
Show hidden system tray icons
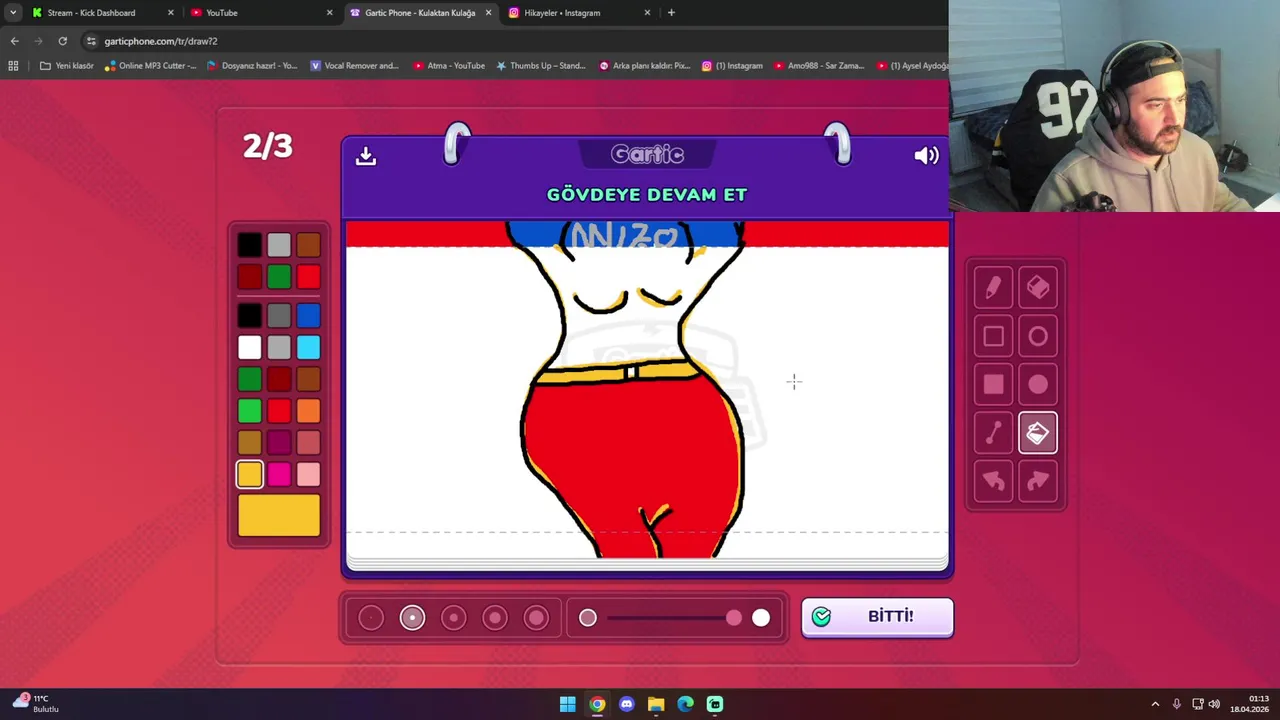click(1155, 704)
